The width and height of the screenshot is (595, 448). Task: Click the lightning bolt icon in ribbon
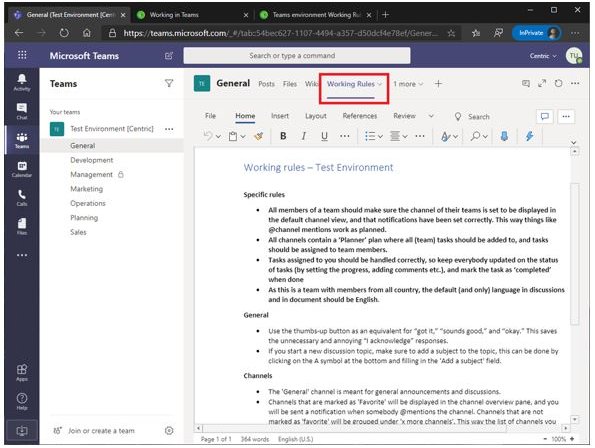[529, 136]
